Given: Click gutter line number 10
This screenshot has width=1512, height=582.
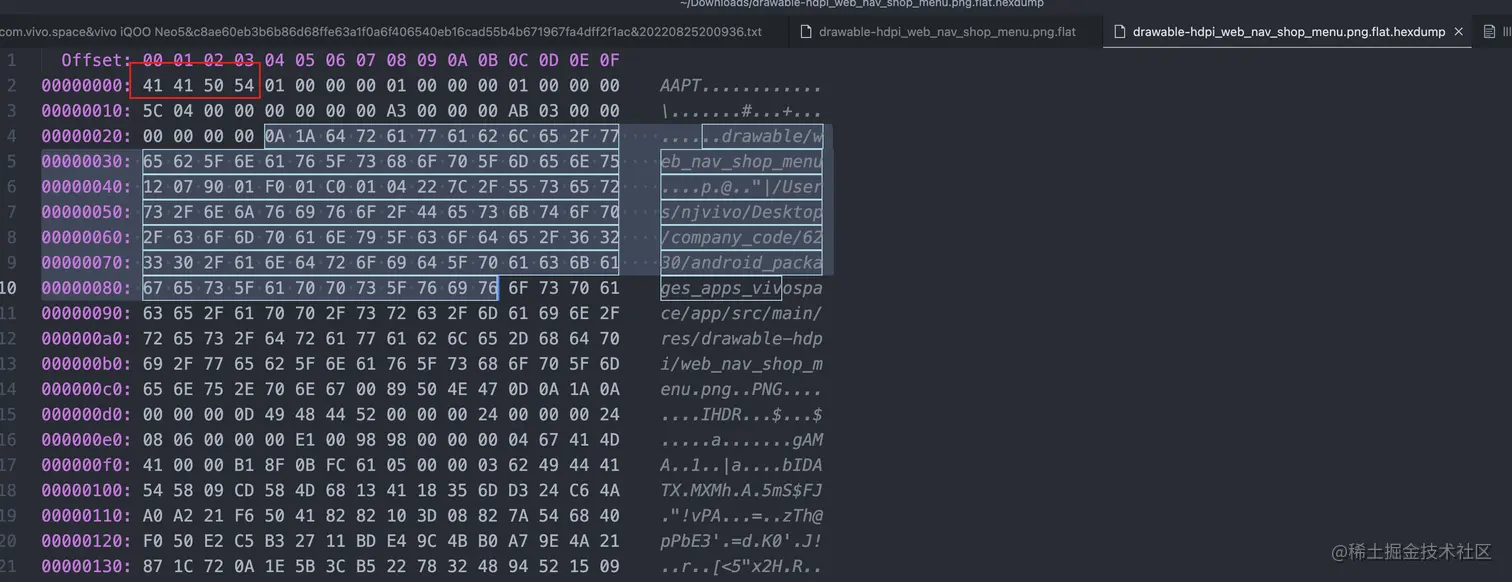Looking at the screenshot, I should coord(9,288).
